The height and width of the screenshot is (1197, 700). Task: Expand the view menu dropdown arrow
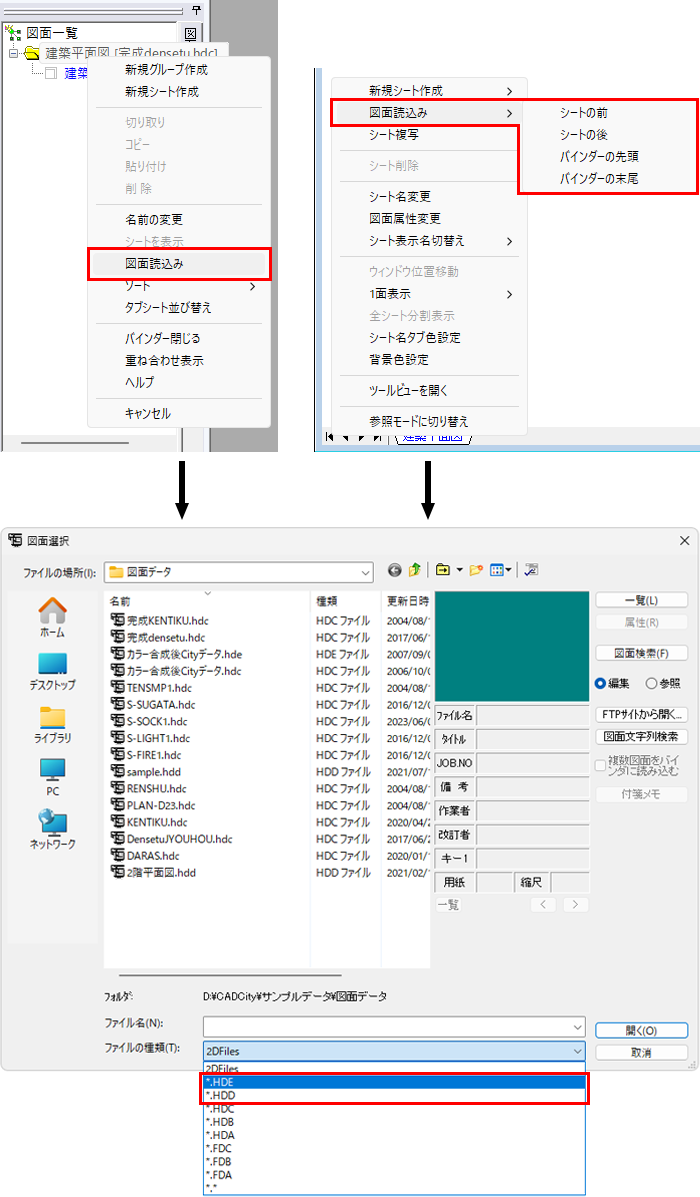pyautogui.click(x=508, y=570)
